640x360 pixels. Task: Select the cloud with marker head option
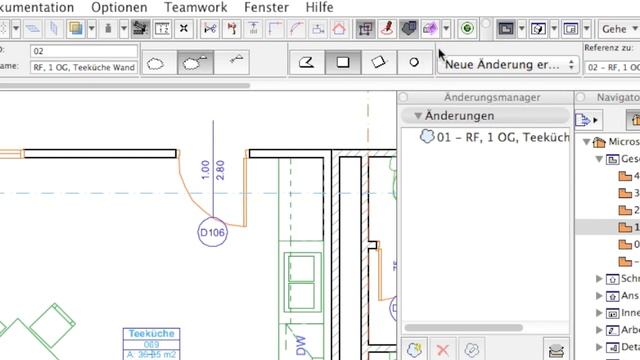click(x=195, y=63)
